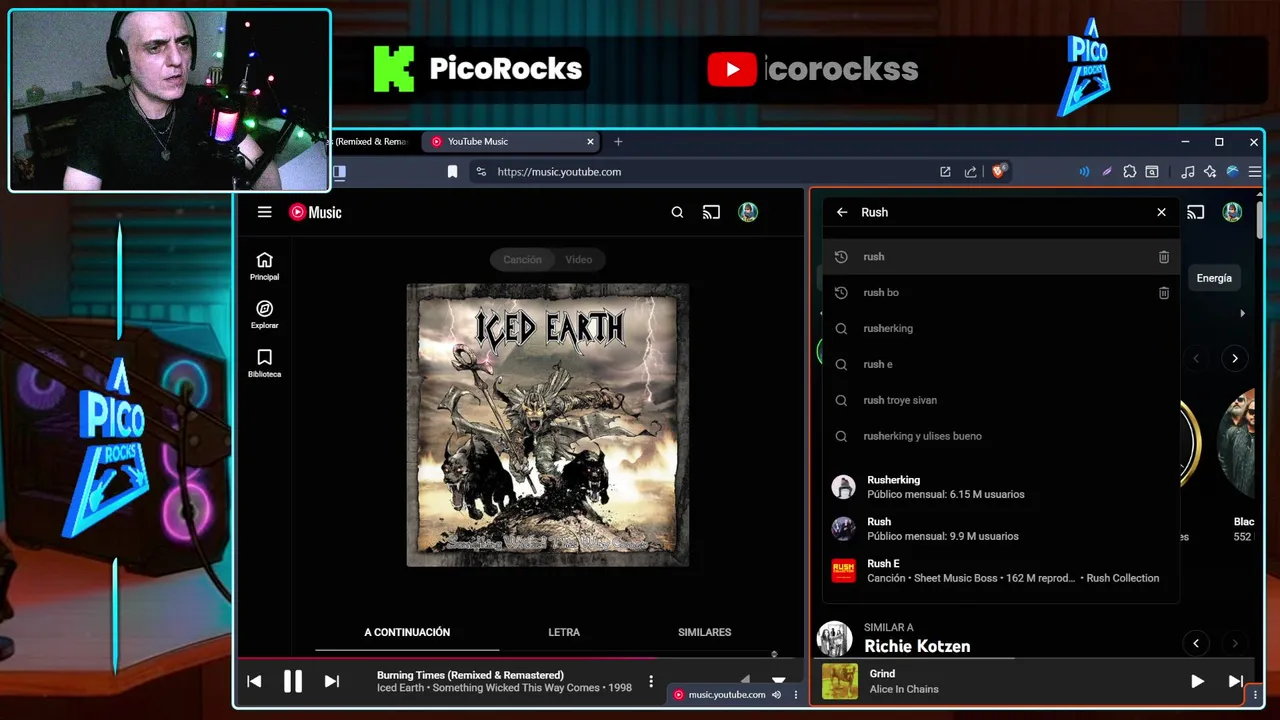Open music.youtube.com media popup menu
The image size is (1280, 720).
(796, 695)
